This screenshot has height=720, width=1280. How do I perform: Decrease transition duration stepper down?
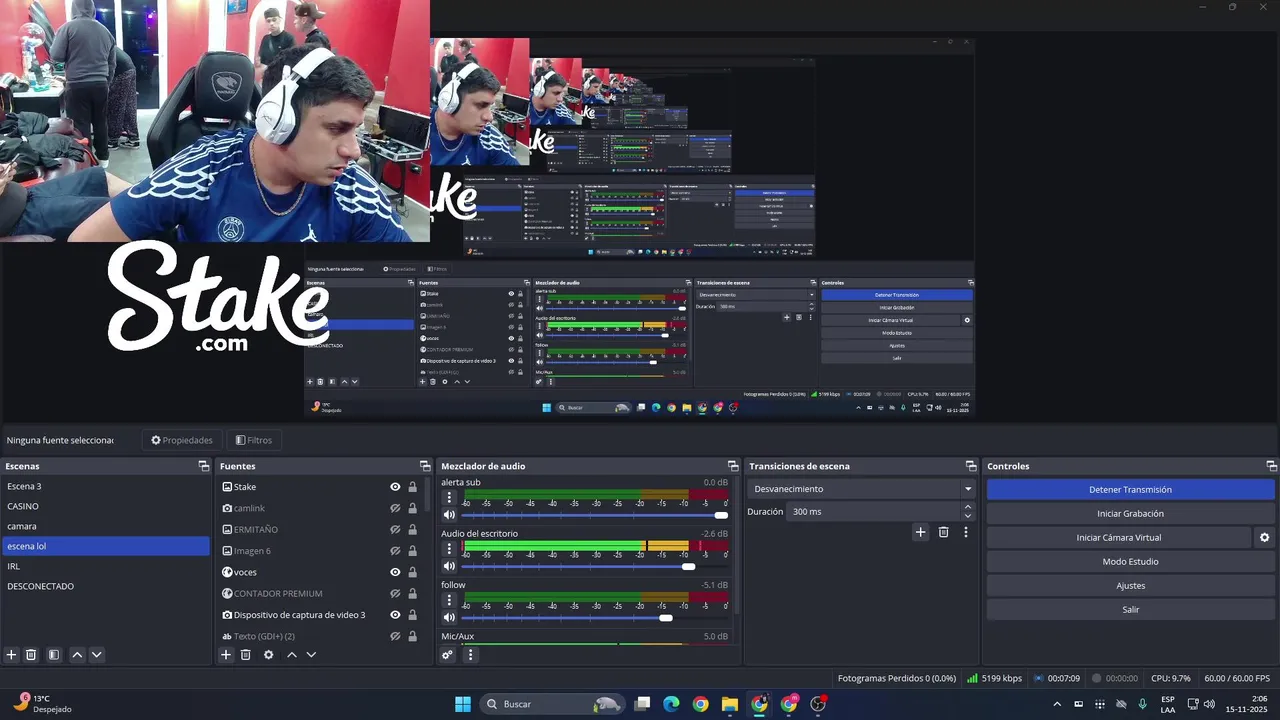pos(967,516)
